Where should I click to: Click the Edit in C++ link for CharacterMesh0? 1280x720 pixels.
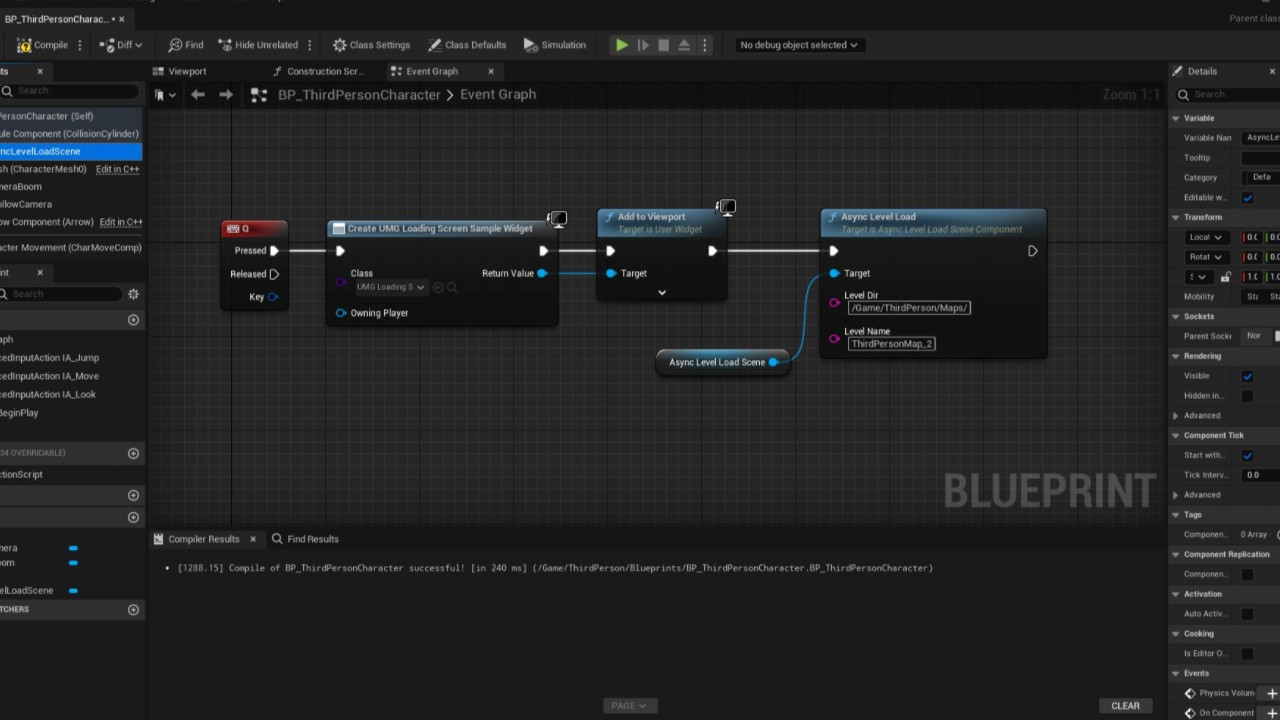click(117, 169)
